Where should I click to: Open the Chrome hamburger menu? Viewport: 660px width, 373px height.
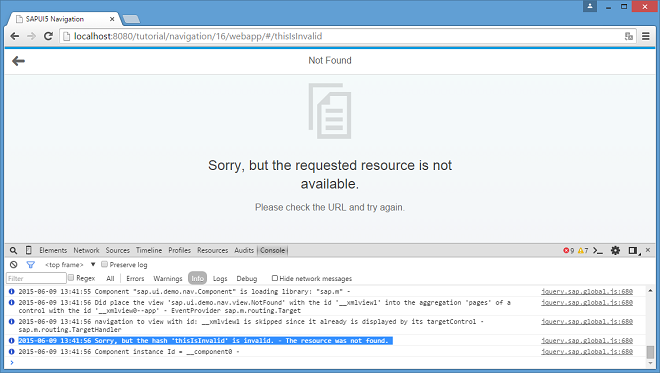646,36
